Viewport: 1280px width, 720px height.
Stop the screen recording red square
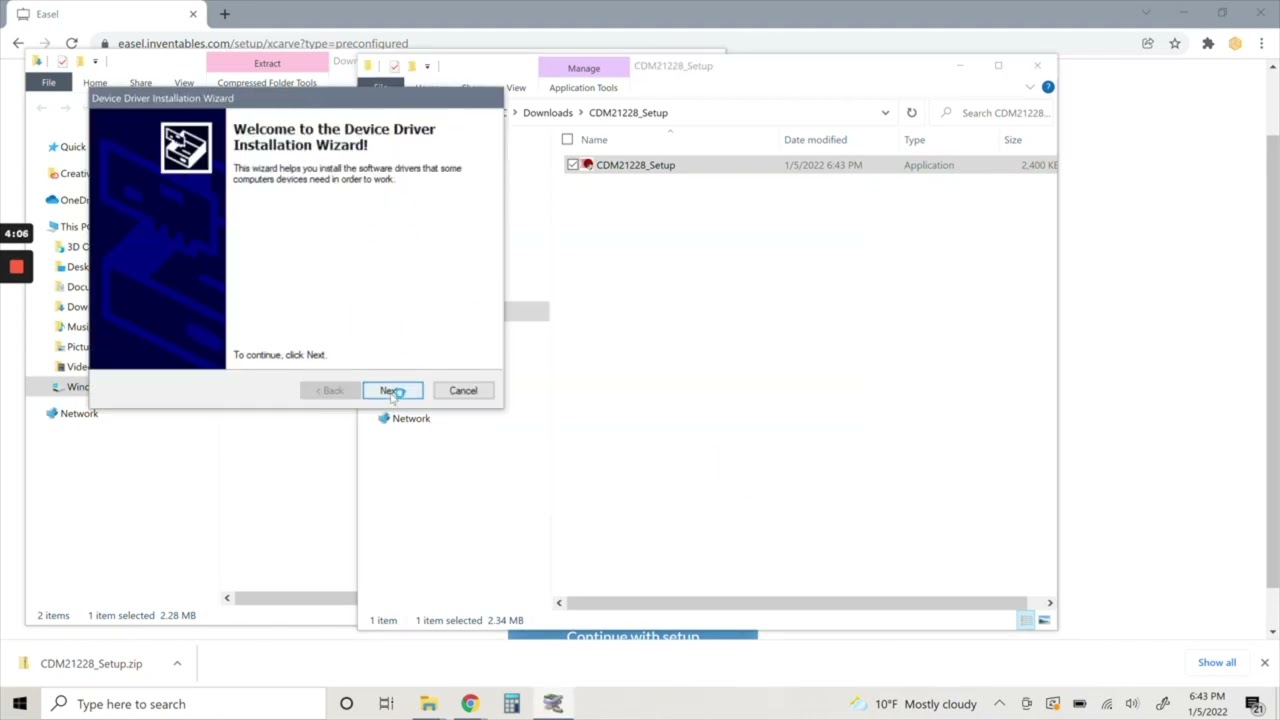16,267
